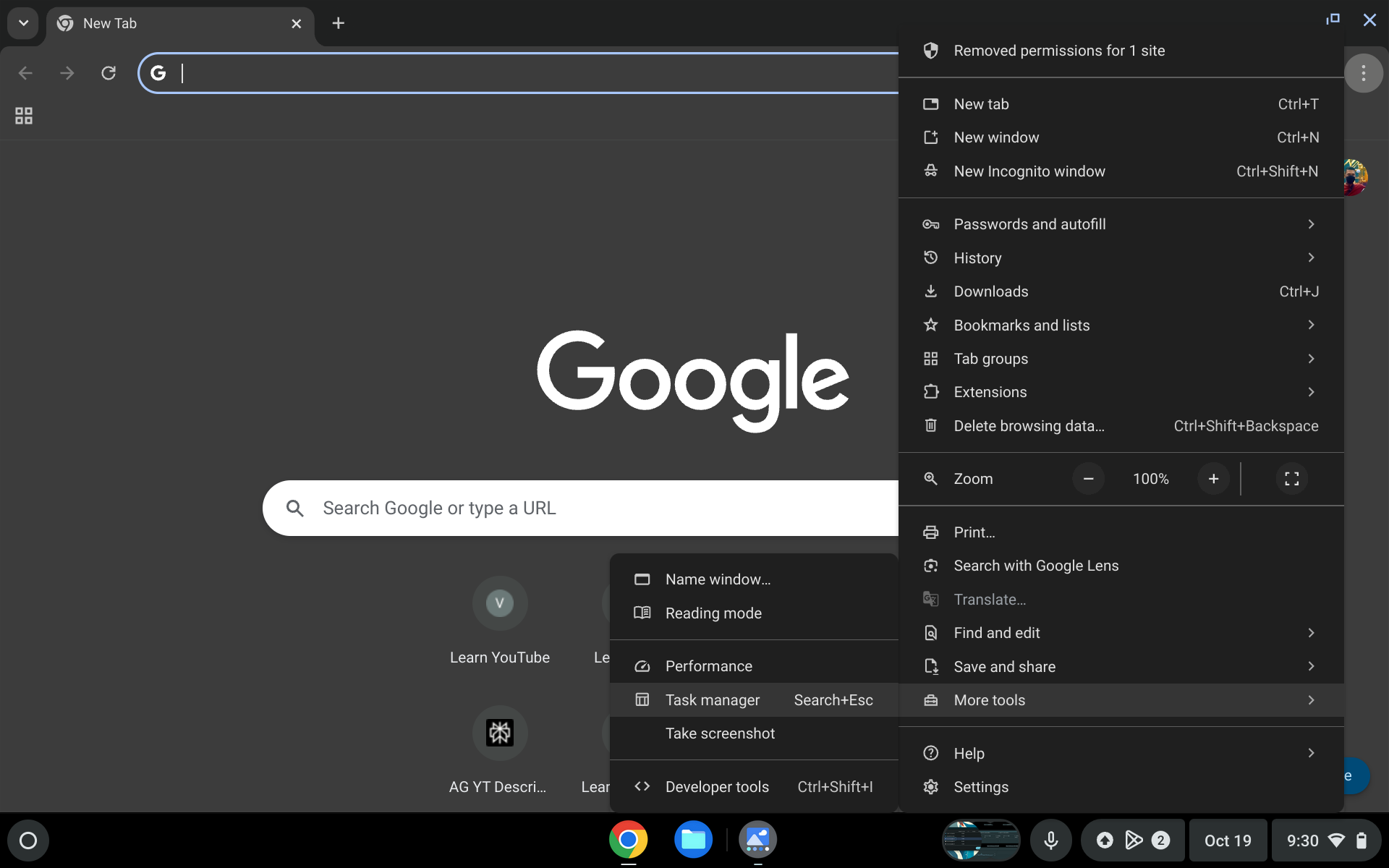Open a New Incognito window
1389x868 pixels.
1121,171
